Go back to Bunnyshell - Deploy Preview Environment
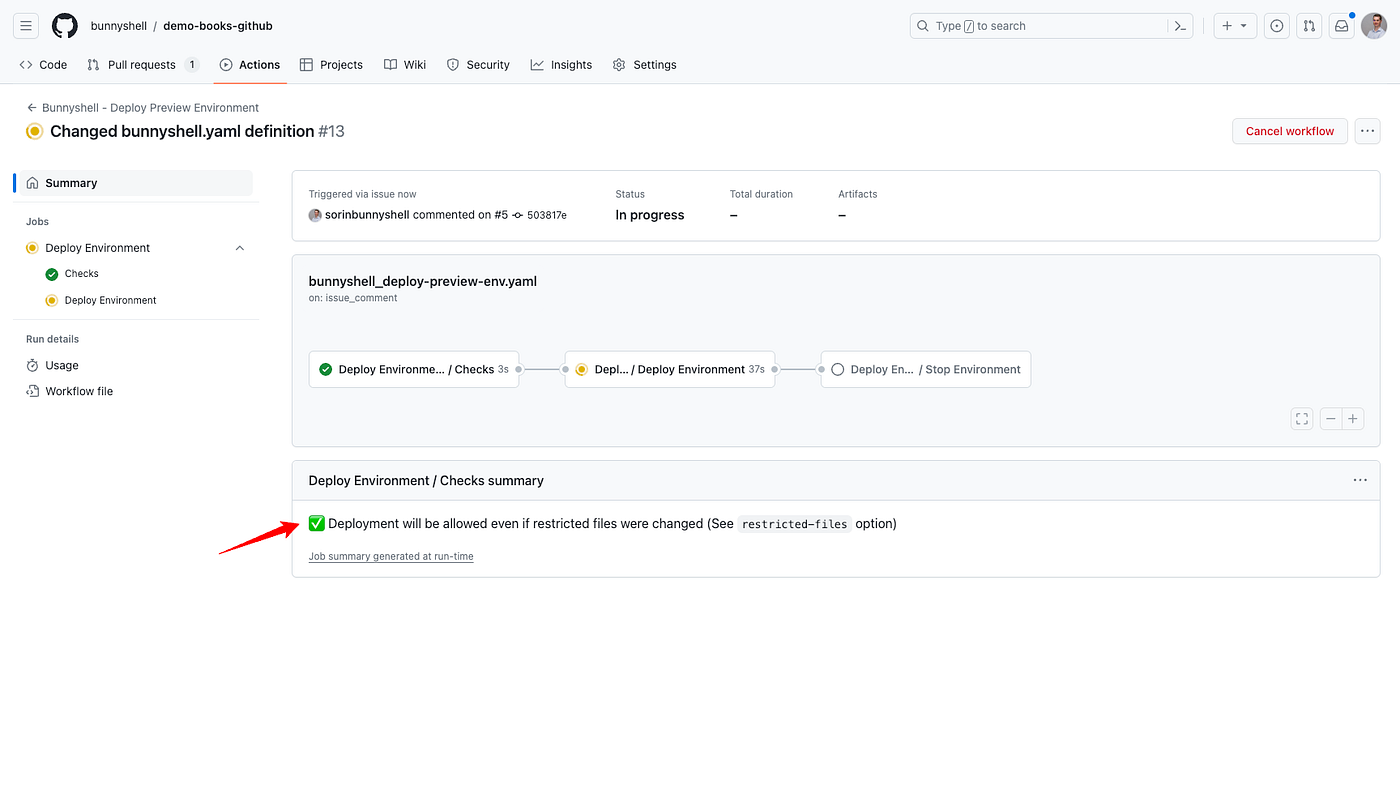Screen dimensions: 1400x810 [143, 107]
